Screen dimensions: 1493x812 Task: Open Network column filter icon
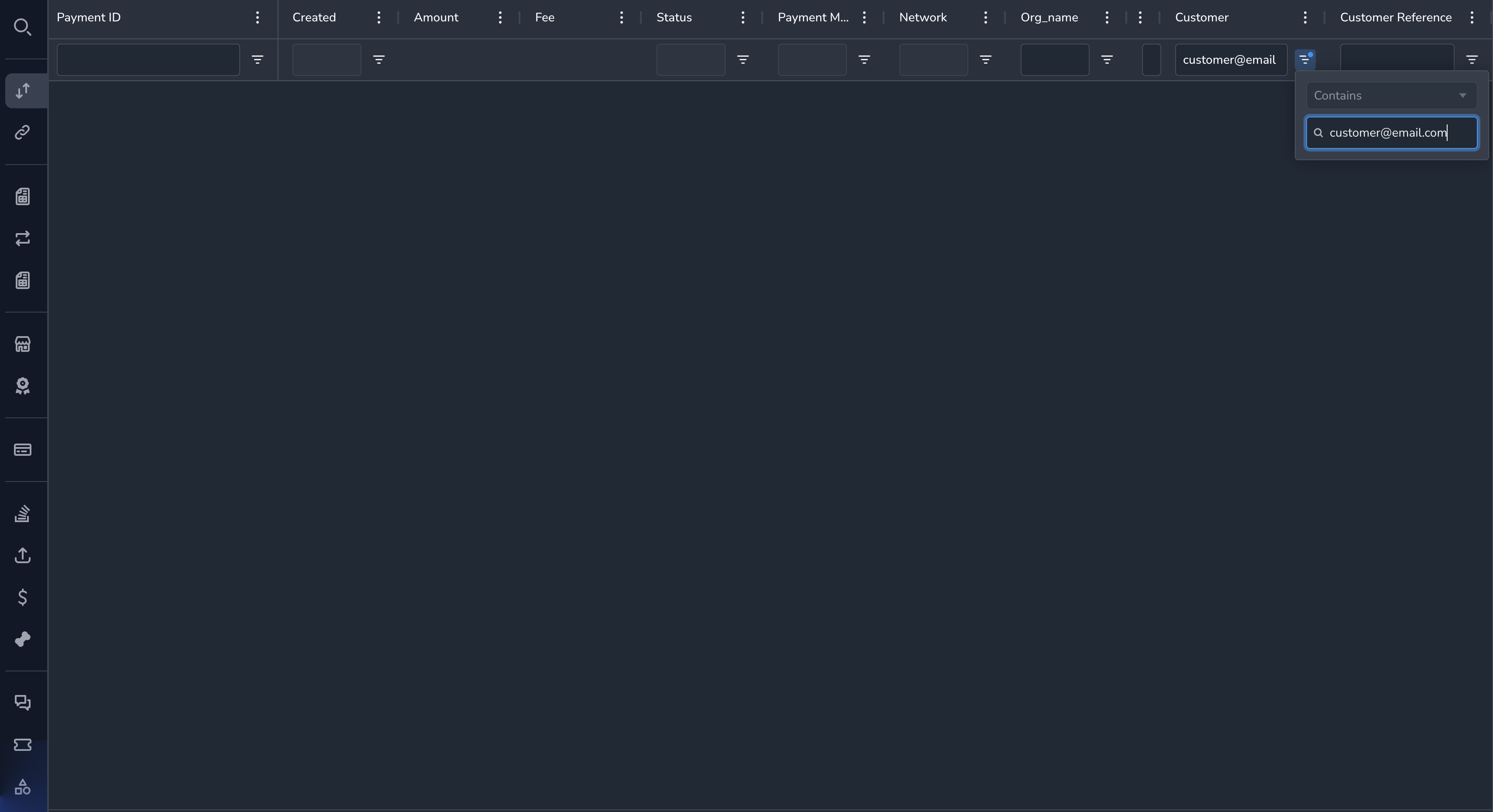[x=985, y=60]
